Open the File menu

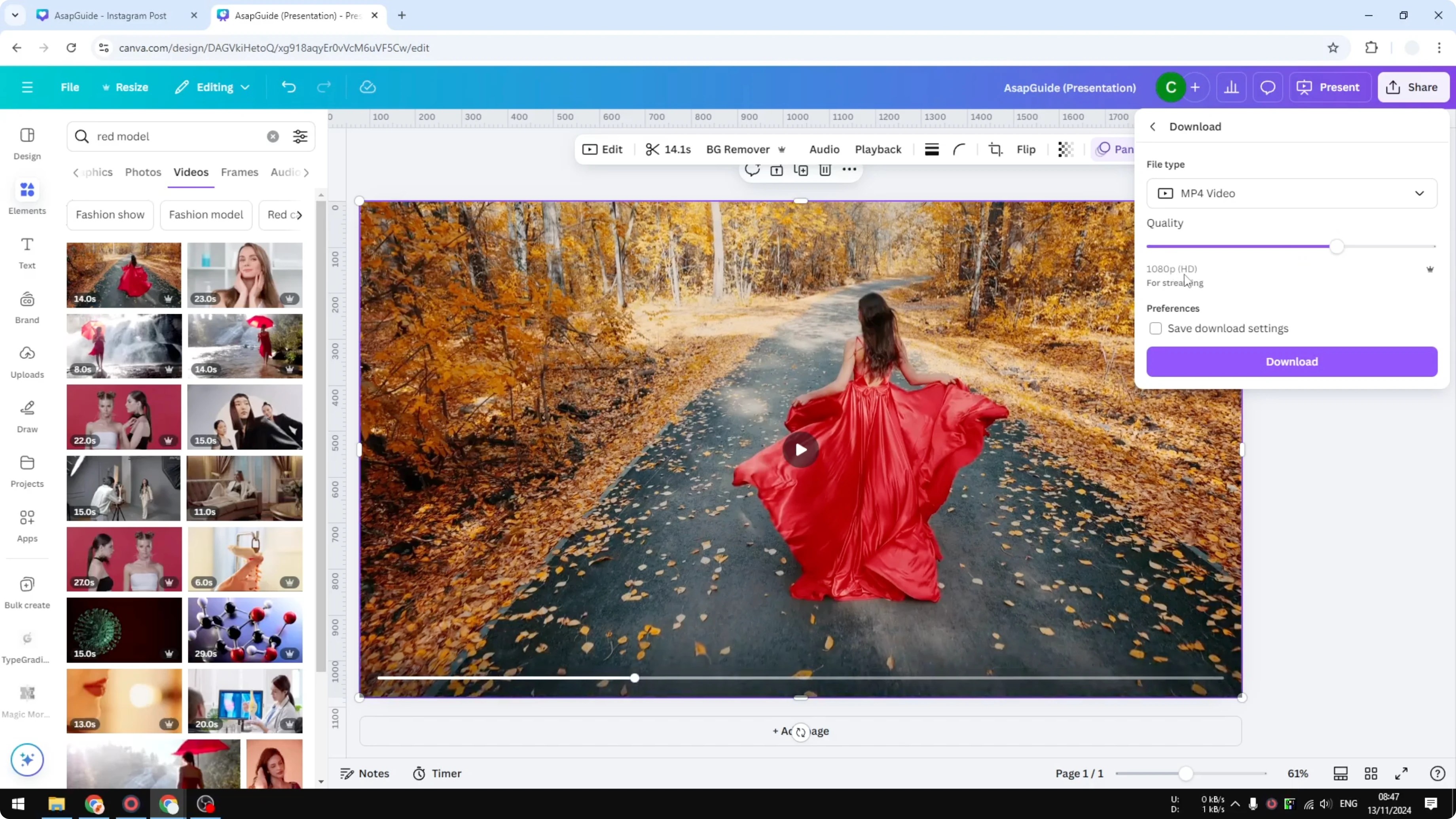[x=70, y=87]
